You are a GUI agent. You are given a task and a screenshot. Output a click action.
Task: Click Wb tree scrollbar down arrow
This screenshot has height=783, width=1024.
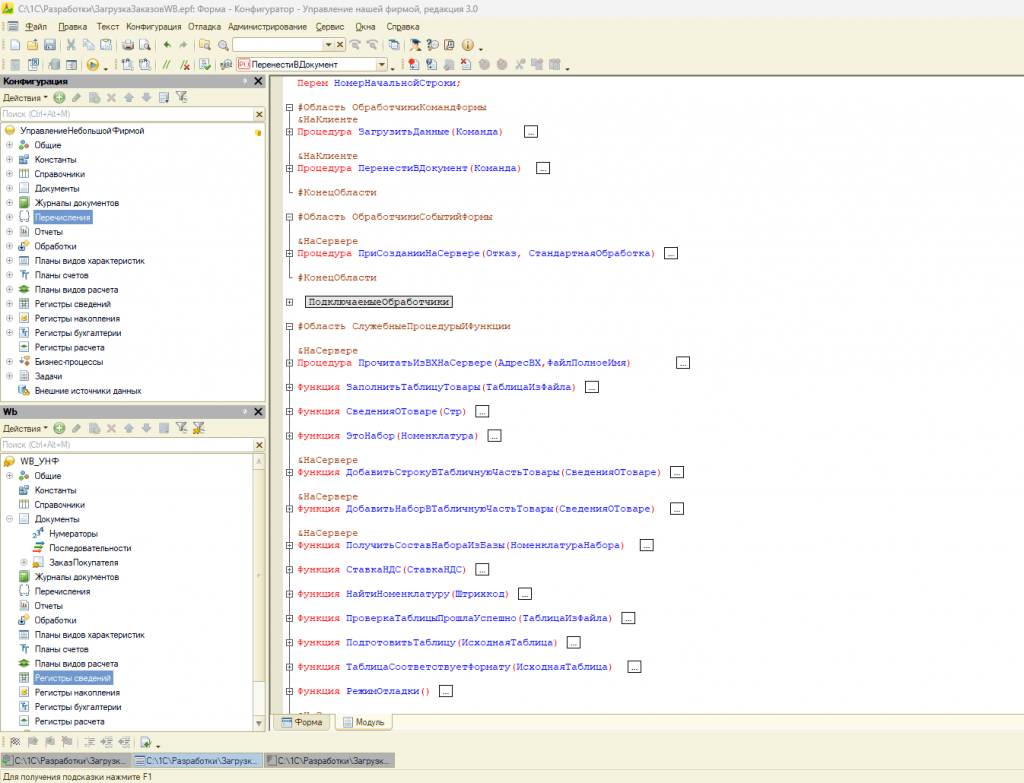tap(259, 724)
